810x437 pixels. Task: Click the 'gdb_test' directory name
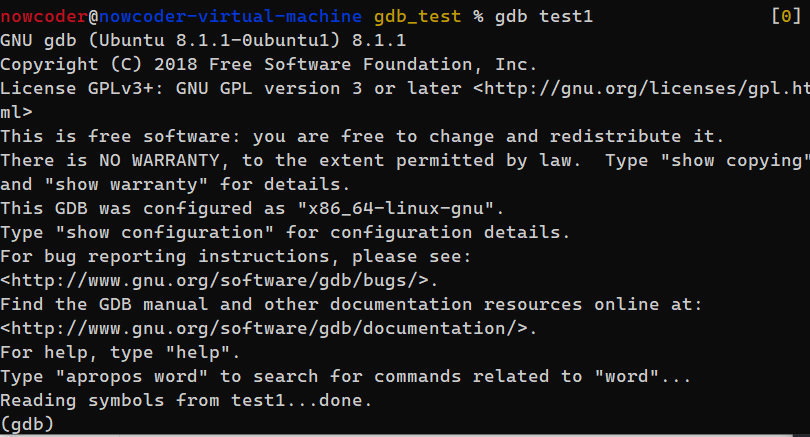click(x=417, y=17)
